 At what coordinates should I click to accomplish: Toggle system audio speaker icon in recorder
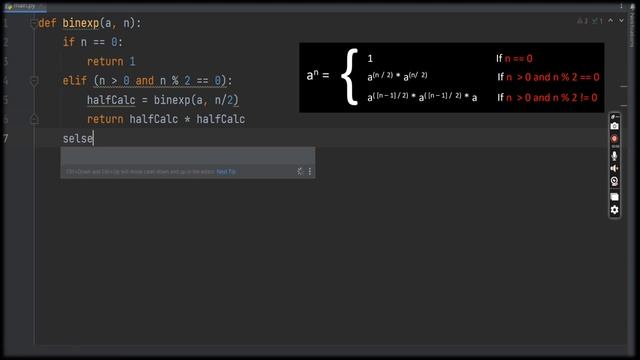pyautogui.click(x=614, y=169)
